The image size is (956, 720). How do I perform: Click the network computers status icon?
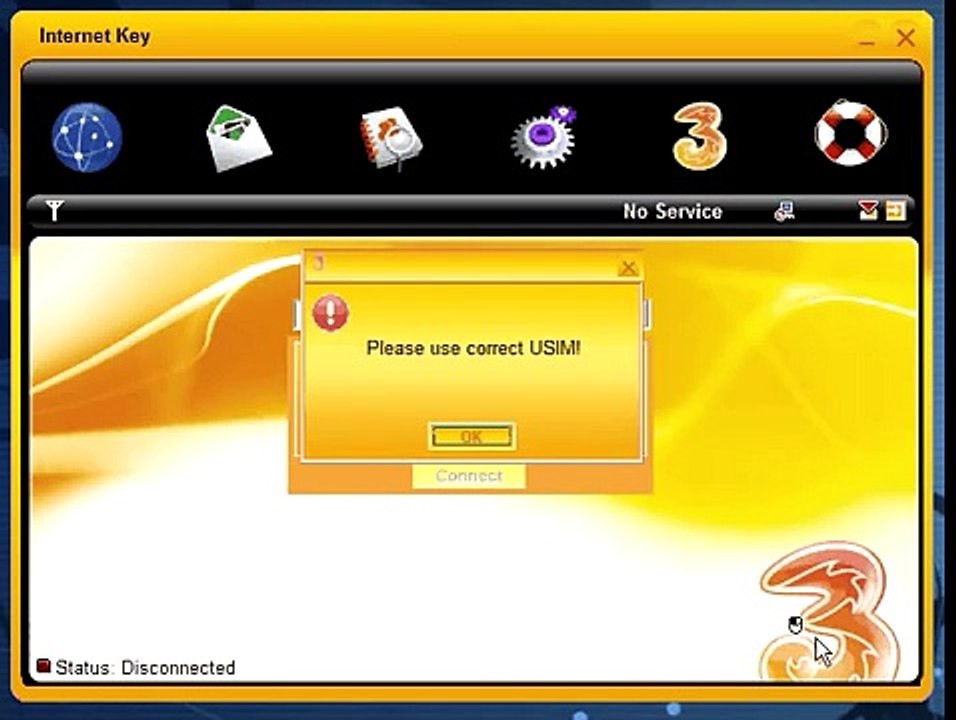click(x=784, y=211)
